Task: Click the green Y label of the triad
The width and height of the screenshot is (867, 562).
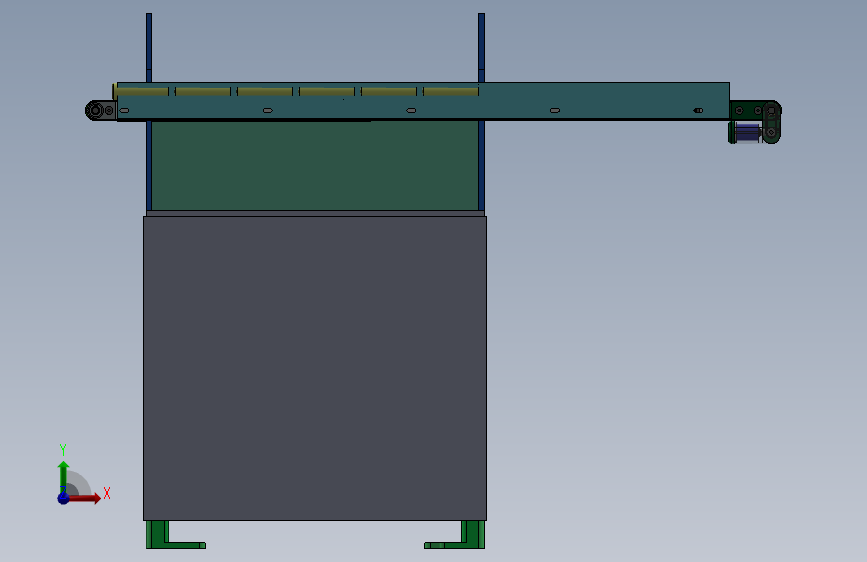Action: 63,450
